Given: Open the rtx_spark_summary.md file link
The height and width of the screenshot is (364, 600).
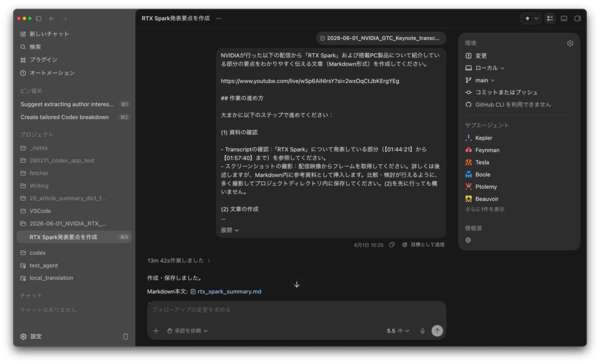Looking at the screenshot, I should 226,292.
